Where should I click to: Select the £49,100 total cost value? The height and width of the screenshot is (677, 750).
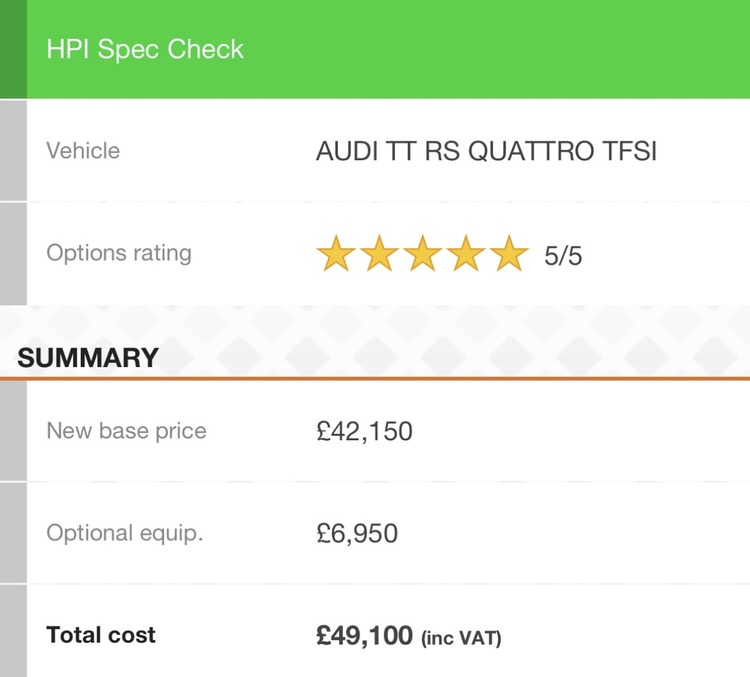pyautogui.click(x=364, y=636)
